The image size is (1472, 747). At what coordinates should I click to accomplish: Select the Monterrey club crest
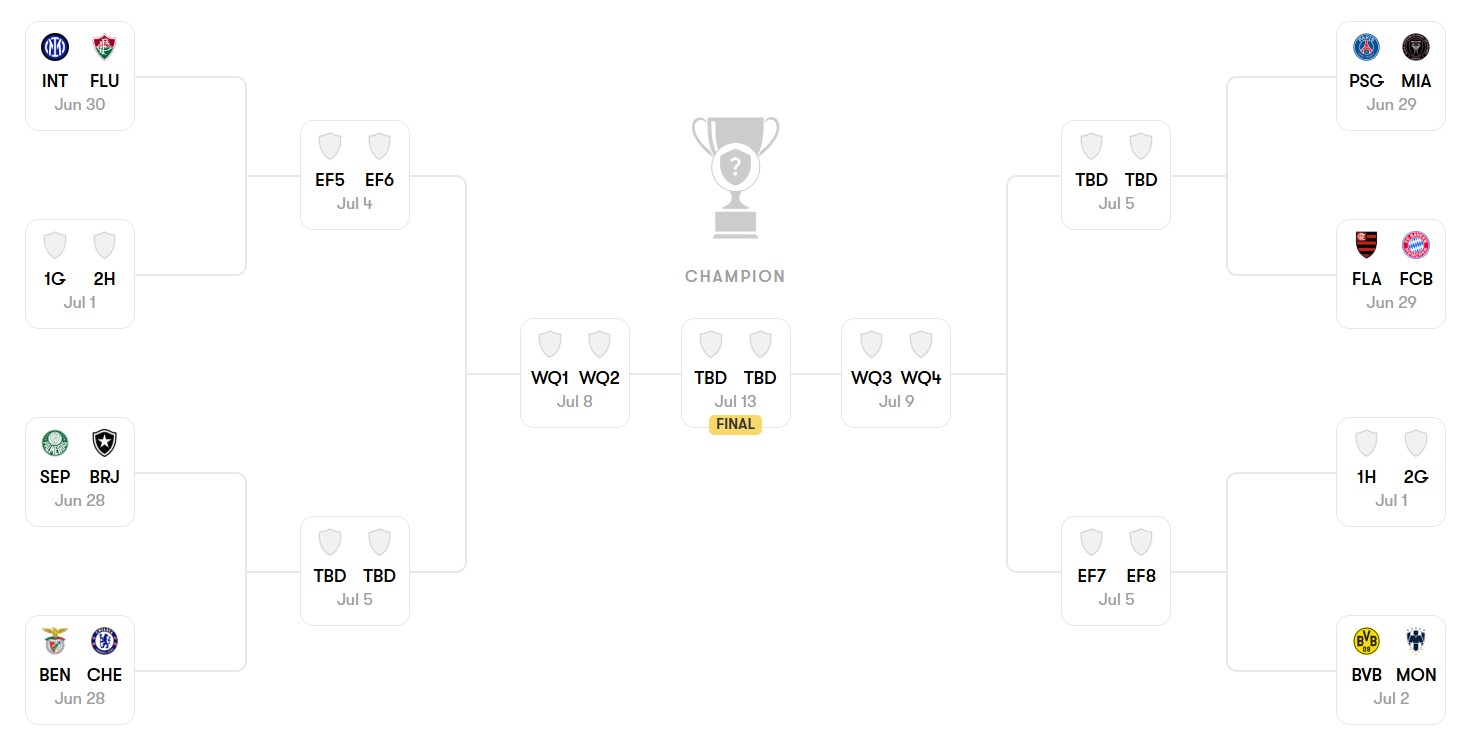click(x=1416, y=641)
